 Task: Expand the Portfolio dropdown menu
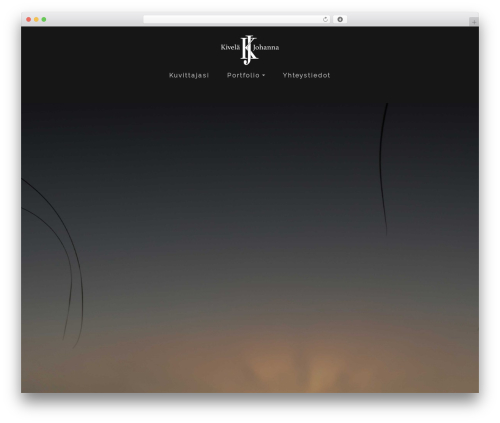(x=246, y=75)
